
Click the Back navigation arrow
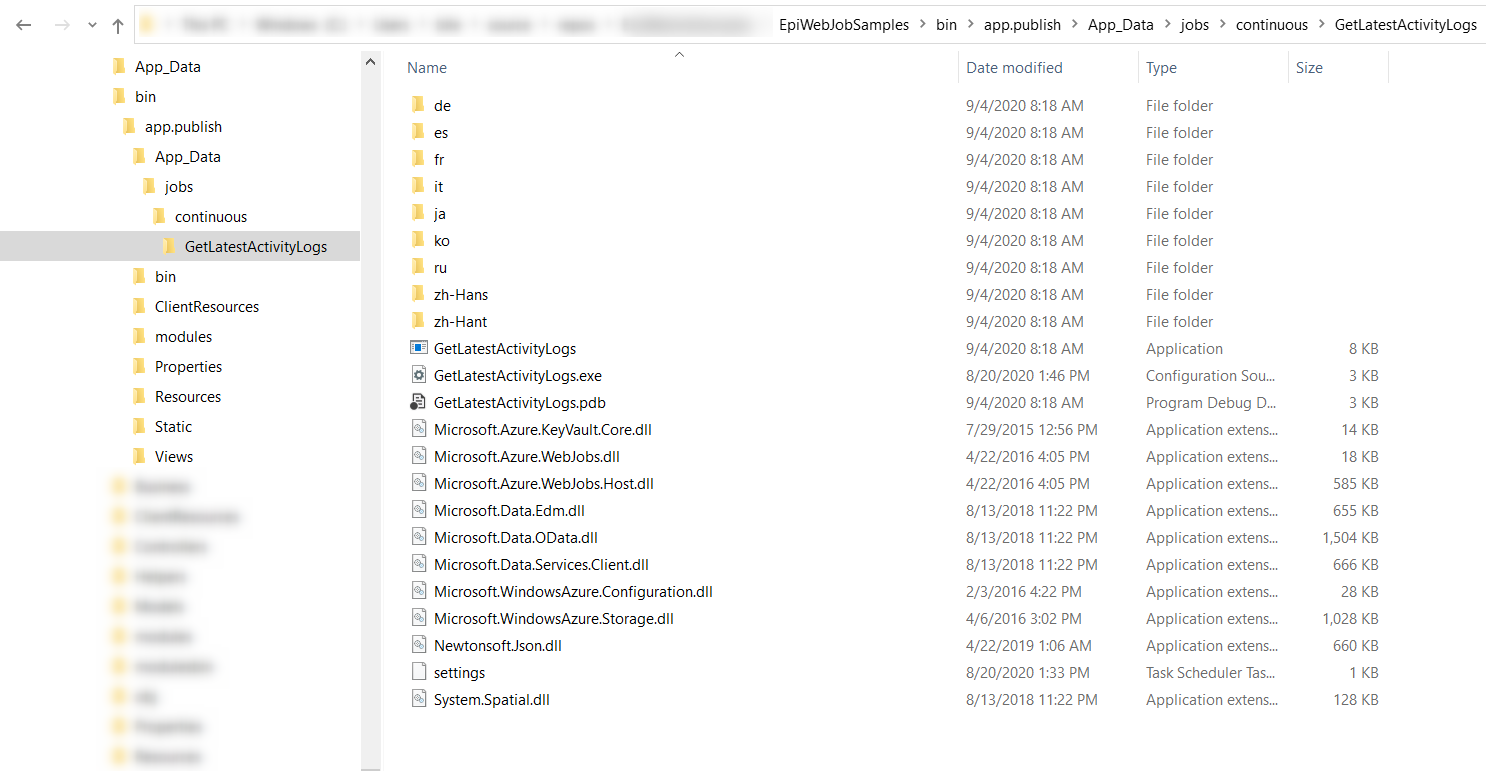[x=24, y=25]
